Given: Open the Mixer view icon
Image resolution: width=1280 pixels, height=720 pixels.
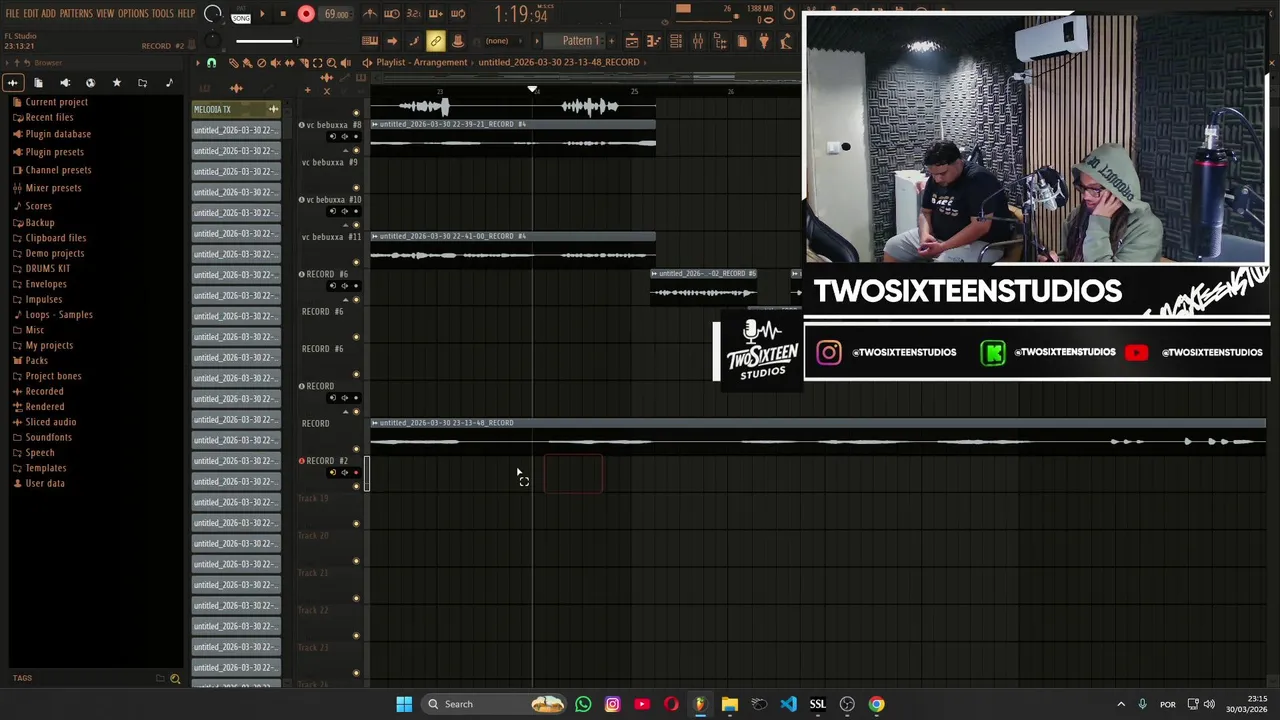Looking at the screenshot, I should (x=698, y=41).
